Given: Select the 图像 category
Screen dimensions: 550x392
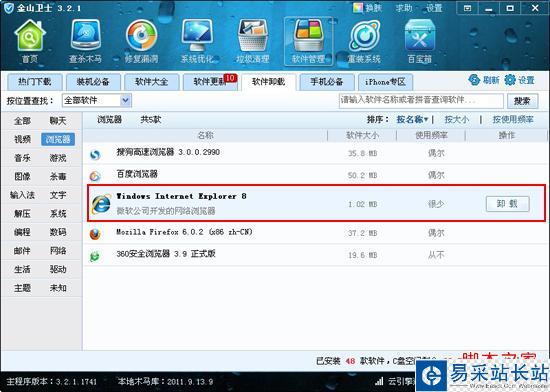Looking at the screenshot, I should coord(22,177).
